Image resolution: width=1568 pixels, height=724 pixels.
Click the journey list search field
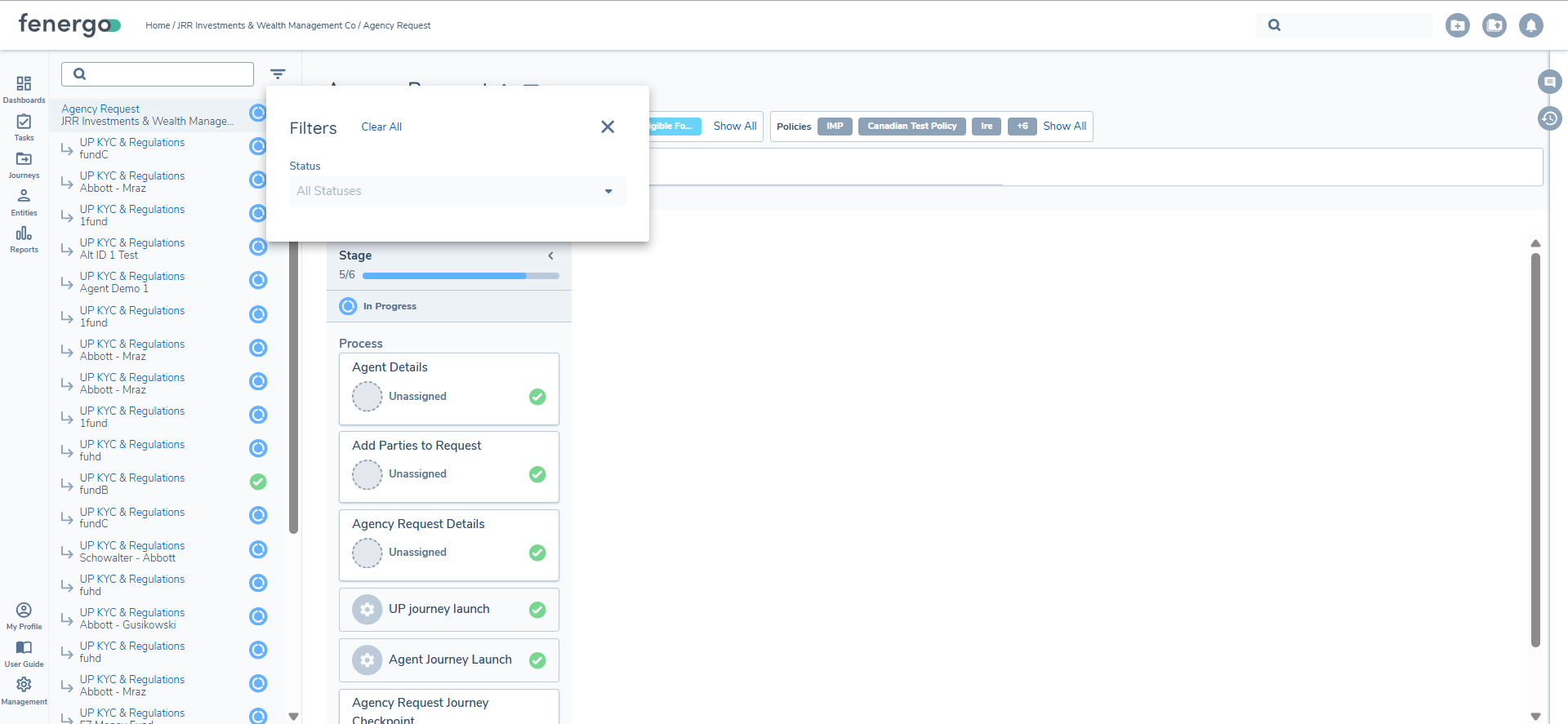click(158, 74)
